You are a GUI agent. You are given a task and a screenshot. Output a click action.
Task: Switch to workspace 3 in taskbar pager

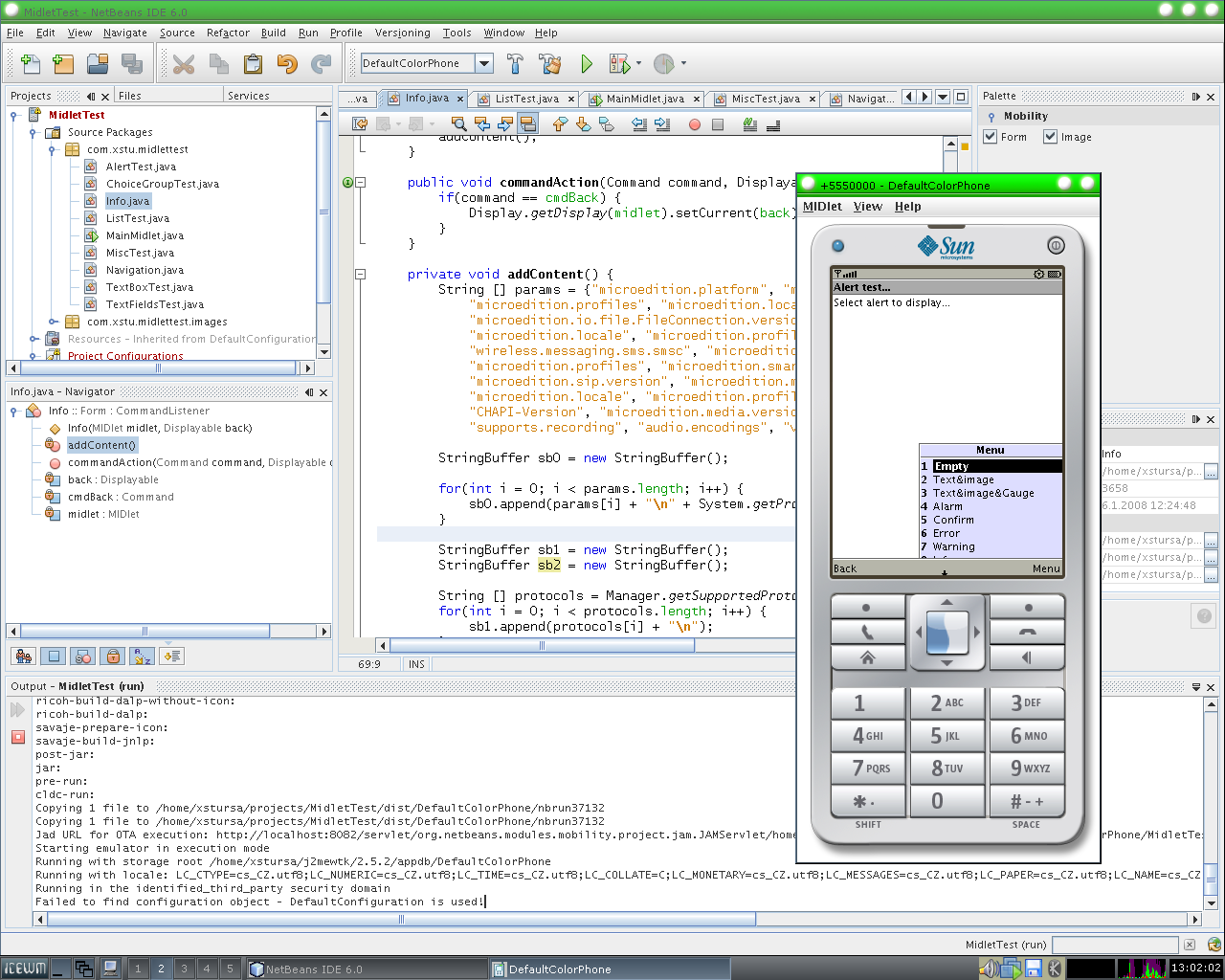184,969
